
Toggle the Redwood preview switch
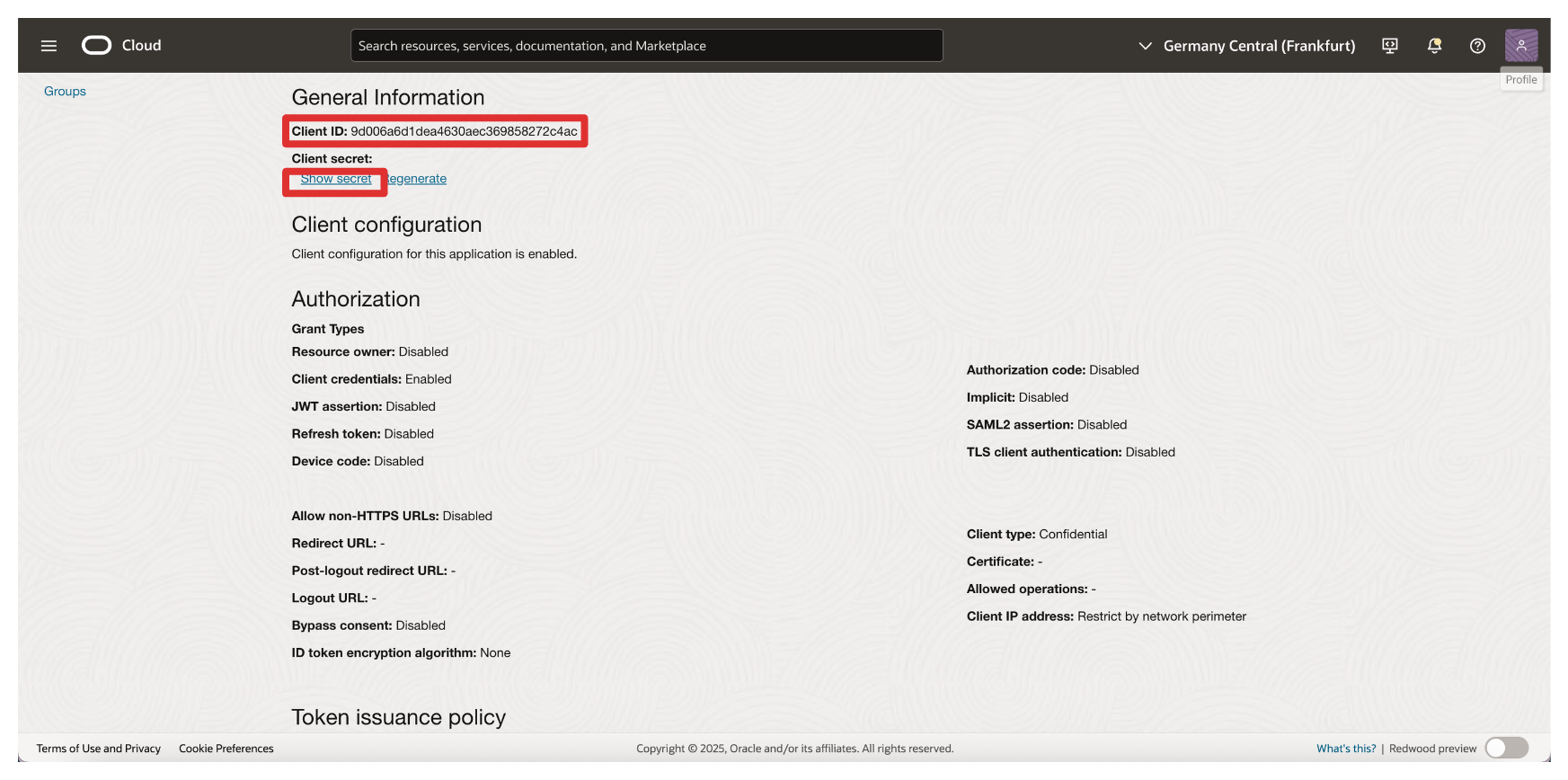point(1506,748)
